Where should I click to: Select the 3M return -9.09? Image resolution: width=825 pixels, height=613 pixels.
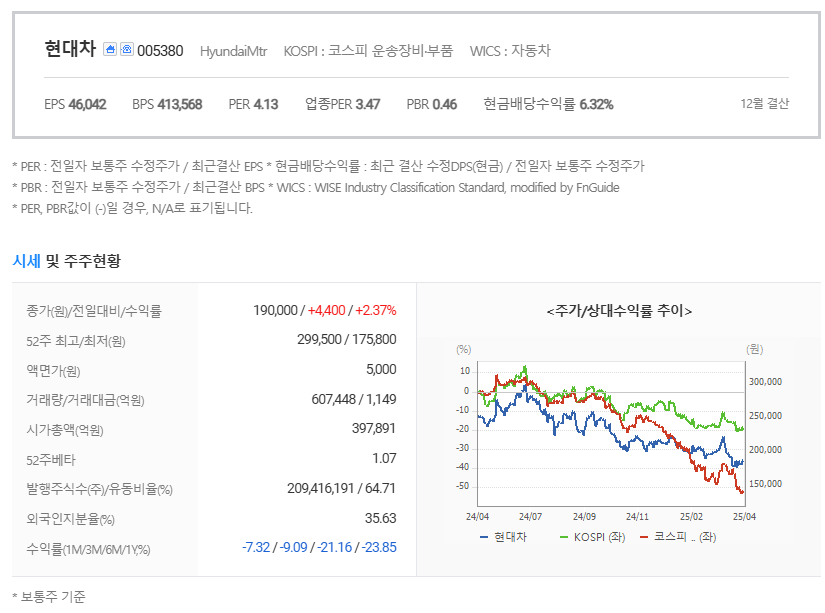coord(294,547)
